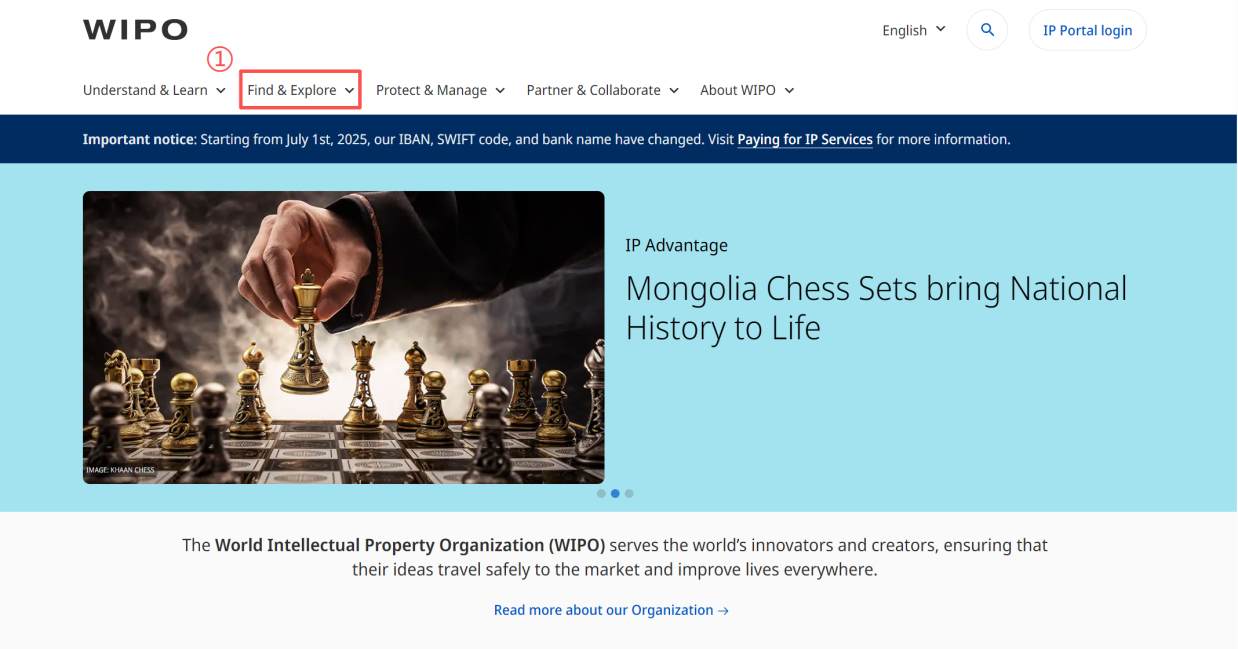Click the IP Portal login button
1238x649 pixels.
[x=1087, y=30]
